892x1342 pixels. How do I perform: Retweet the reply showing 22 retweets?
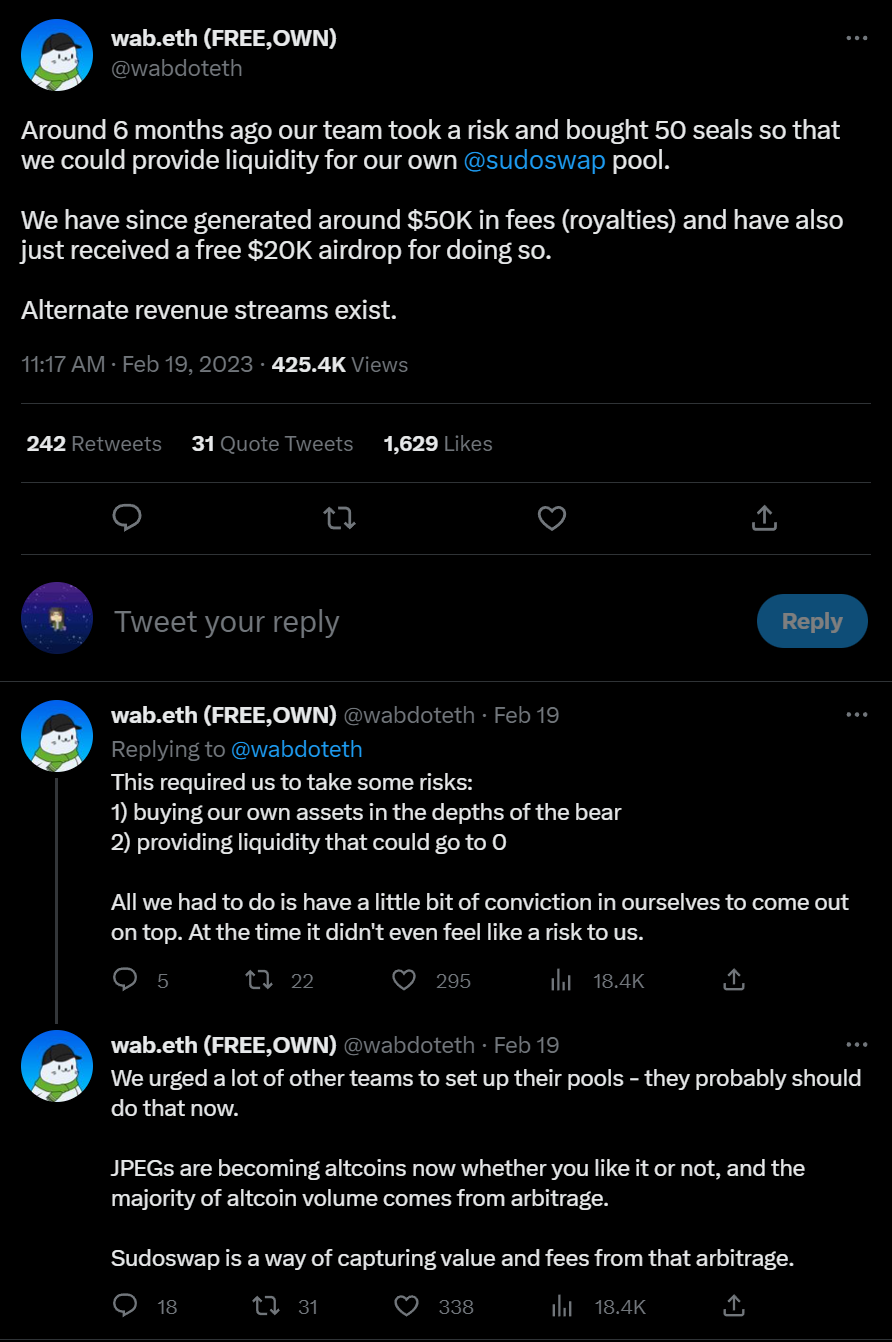click(260, 980)
